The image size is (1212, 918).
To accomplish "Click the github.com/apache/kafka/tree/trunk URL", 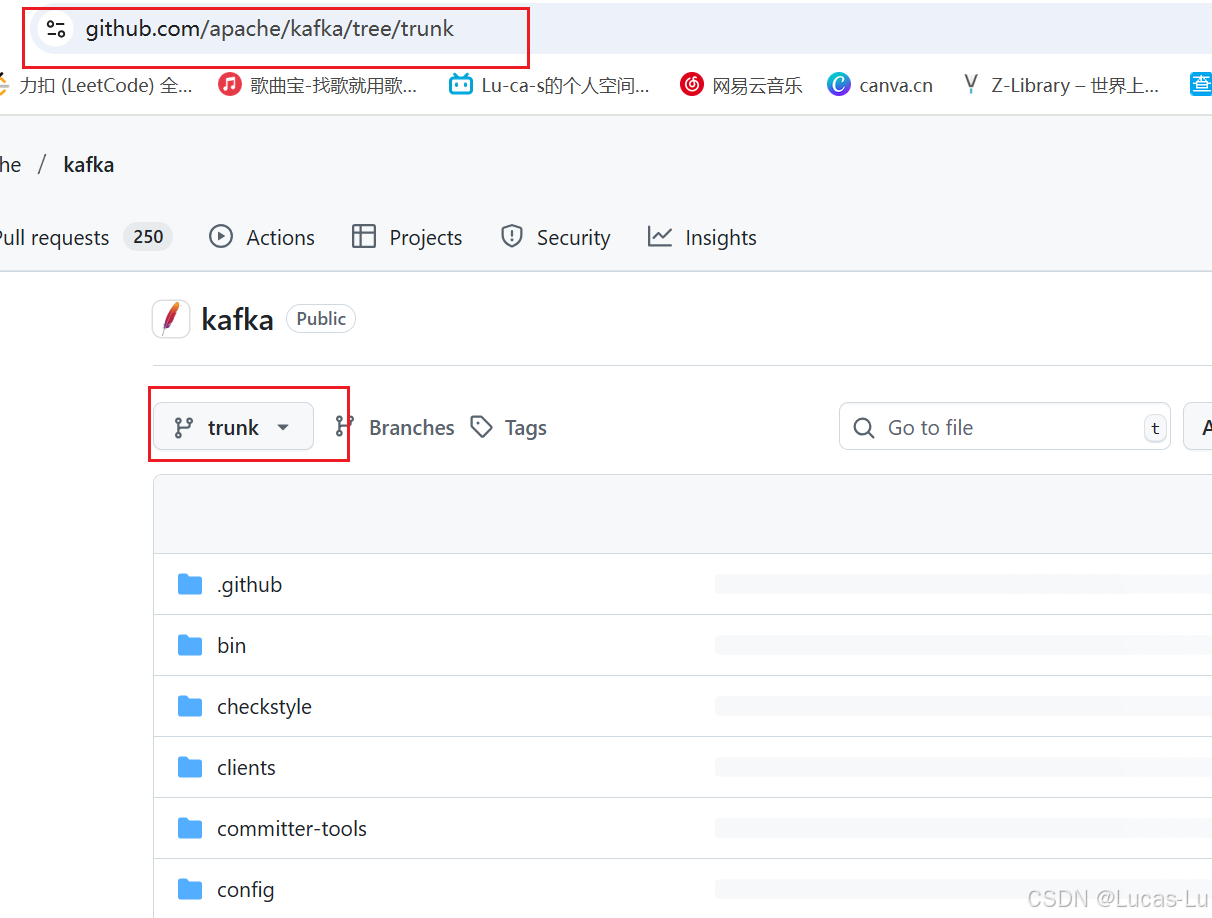I will pyautogui.click(x=270, y=29).
